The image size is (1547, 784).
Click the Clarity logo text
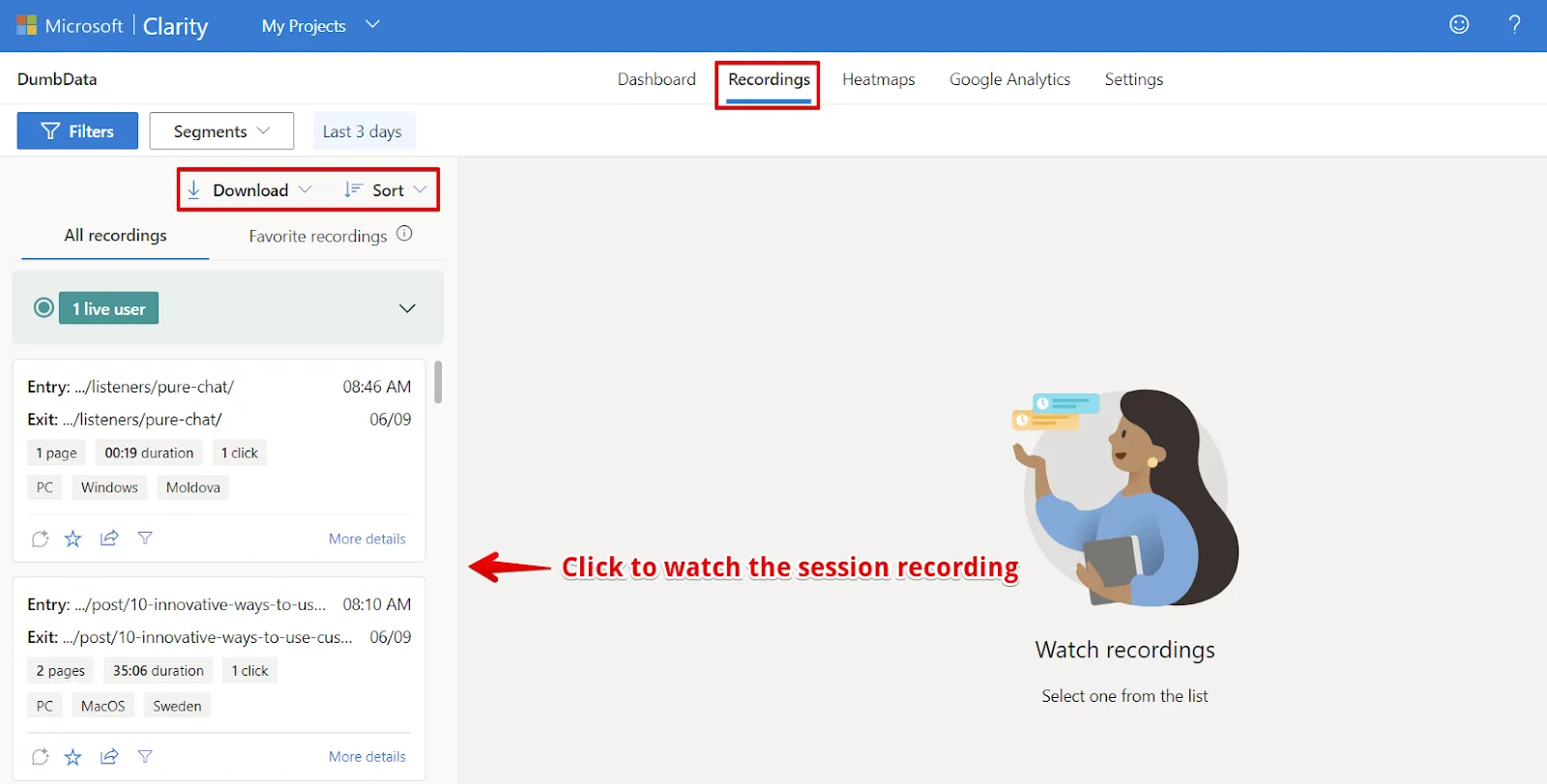(x=175, y=26)
